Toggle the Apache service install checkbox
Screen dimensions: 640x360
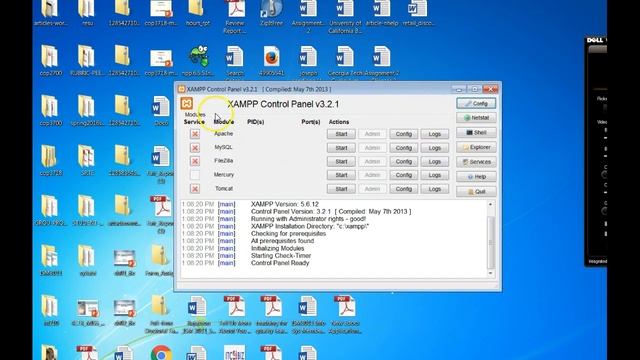[x=195, y=134]
